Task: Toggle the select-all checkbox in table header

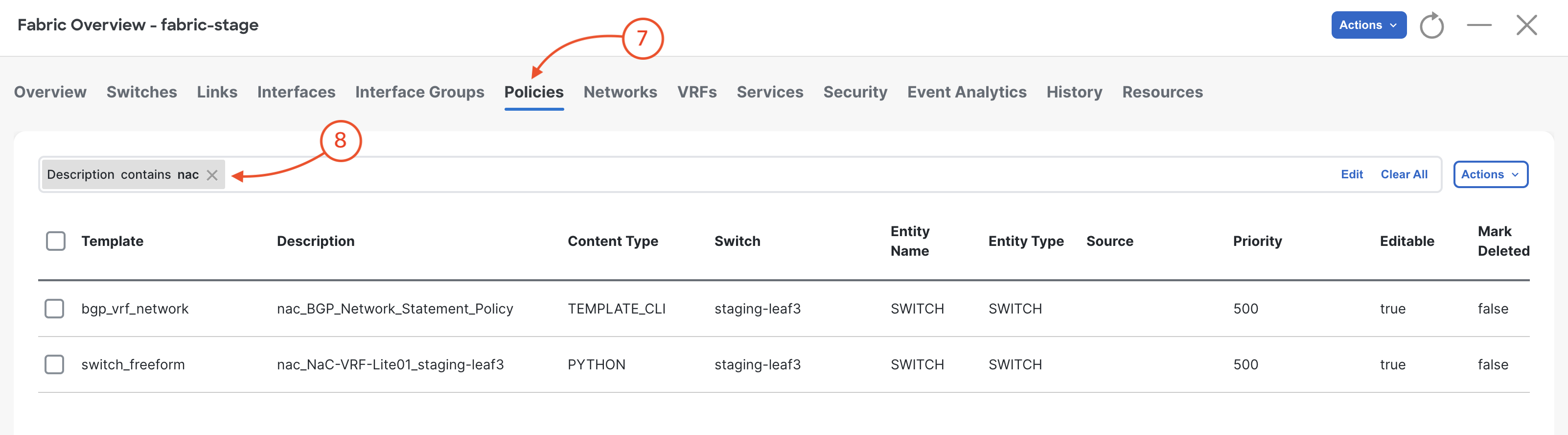Action: click(x=55, y=241)
